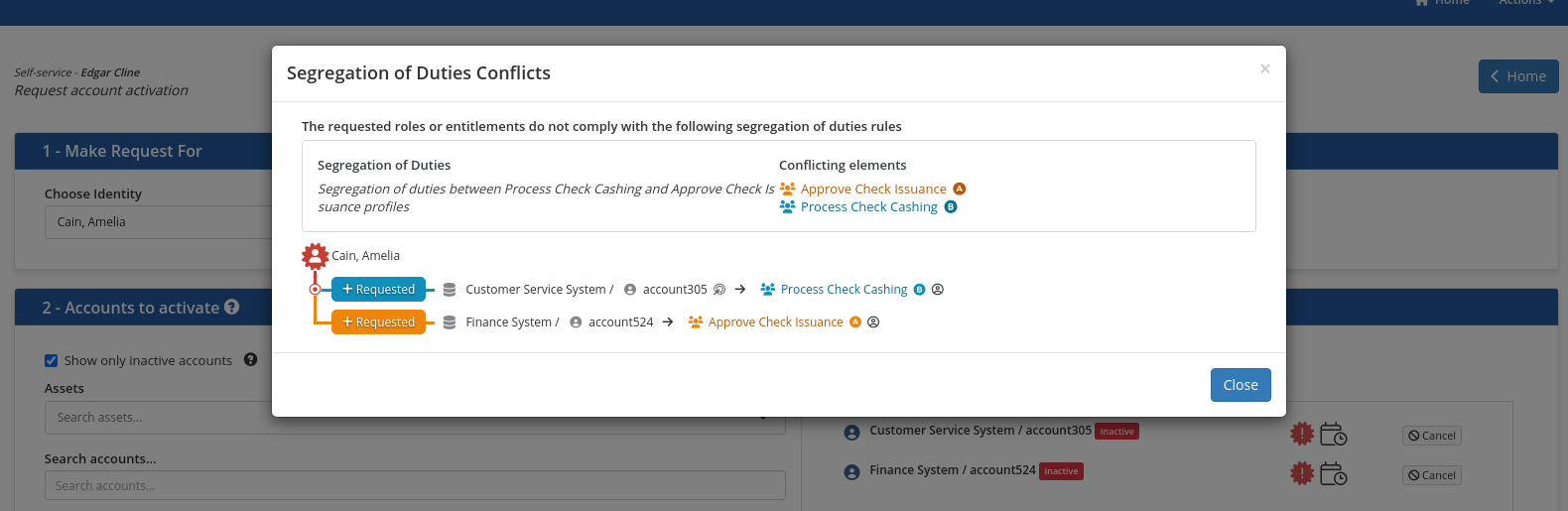Viewport: 1568px width, 511px height.
Task: Click blue people icon in Conflicting elements
Action: pyautogui.click(x=788, y=206)
